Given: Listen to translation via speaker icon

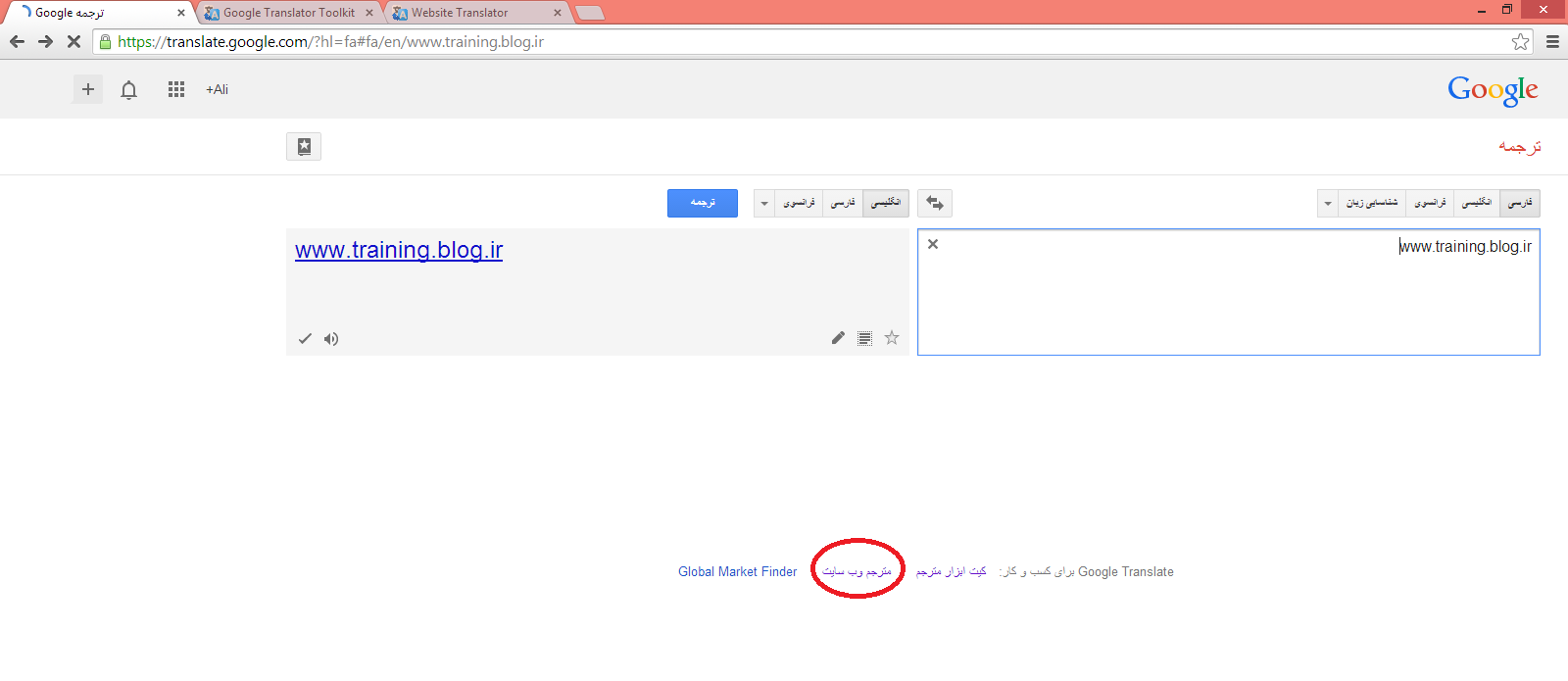Looking at the screenshot, I should [331, 339].
